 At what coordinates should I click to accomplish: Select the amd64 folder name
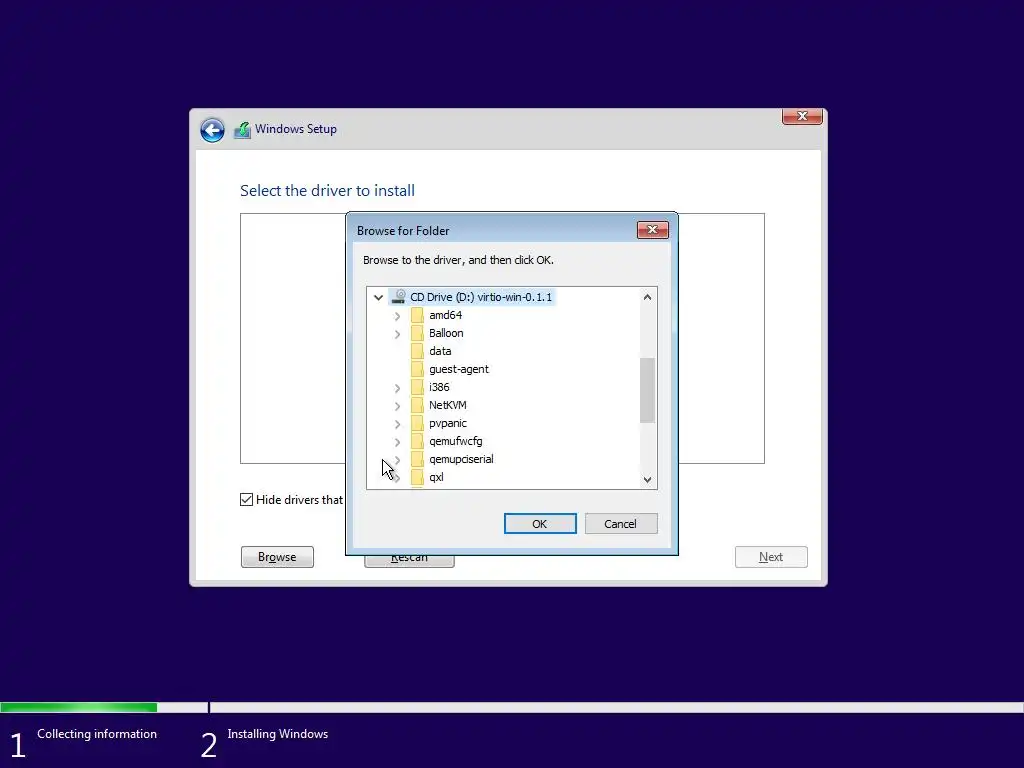point(445,315)
